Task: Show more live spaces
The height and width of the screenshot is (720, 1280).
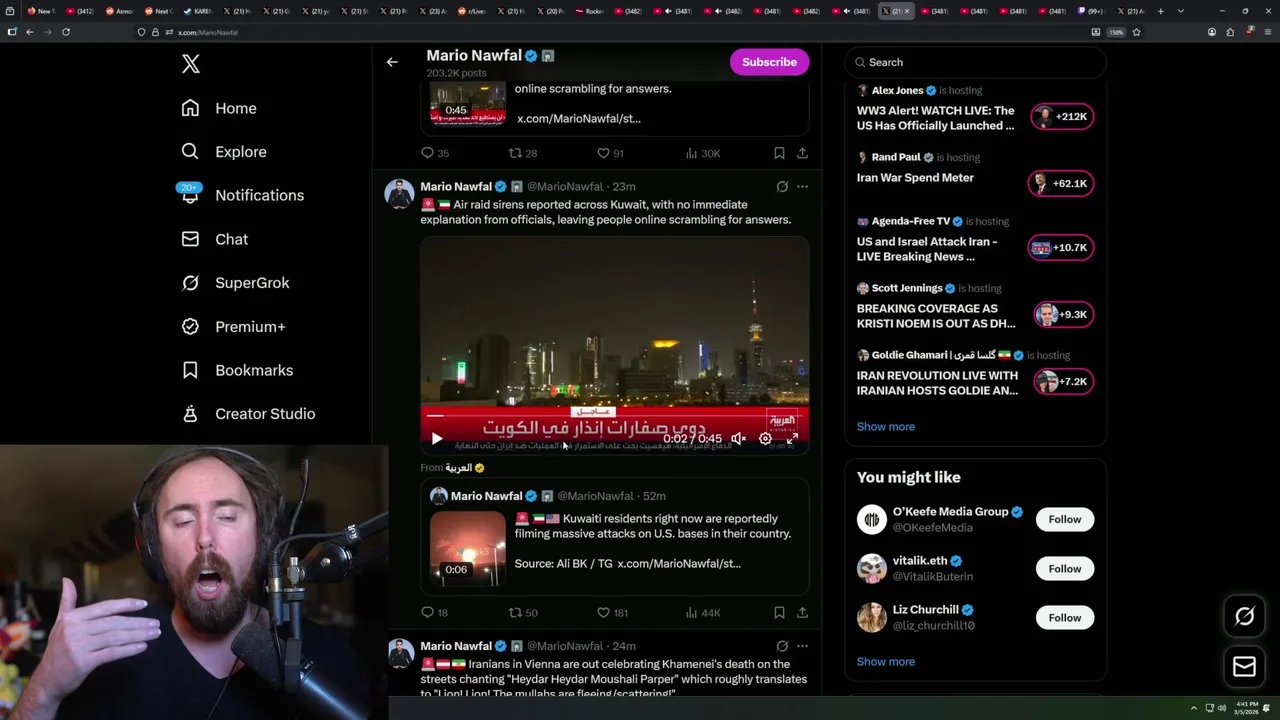Action: point(886,426)
